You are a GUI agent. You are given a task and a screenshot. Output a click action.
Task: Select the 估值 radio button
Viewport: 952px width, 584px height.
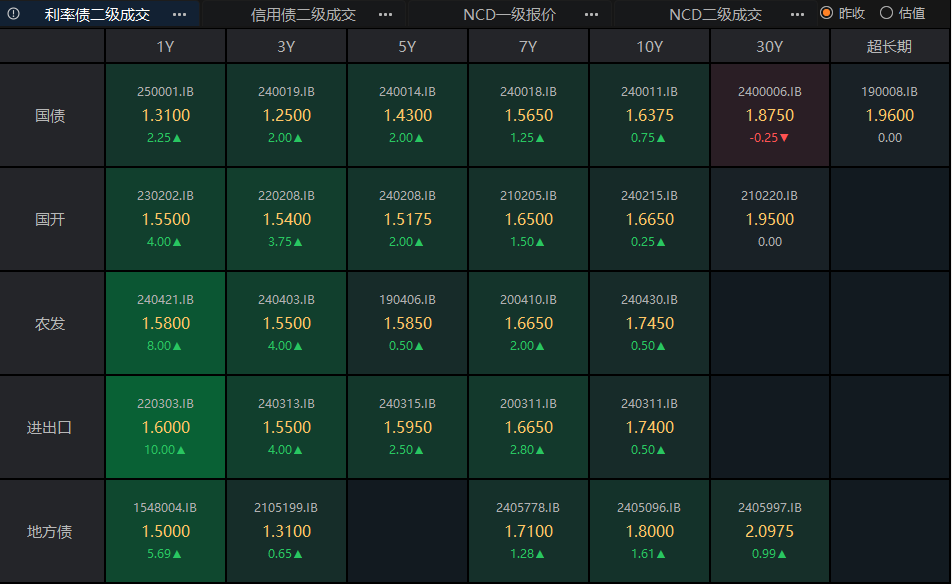[886, 13]
